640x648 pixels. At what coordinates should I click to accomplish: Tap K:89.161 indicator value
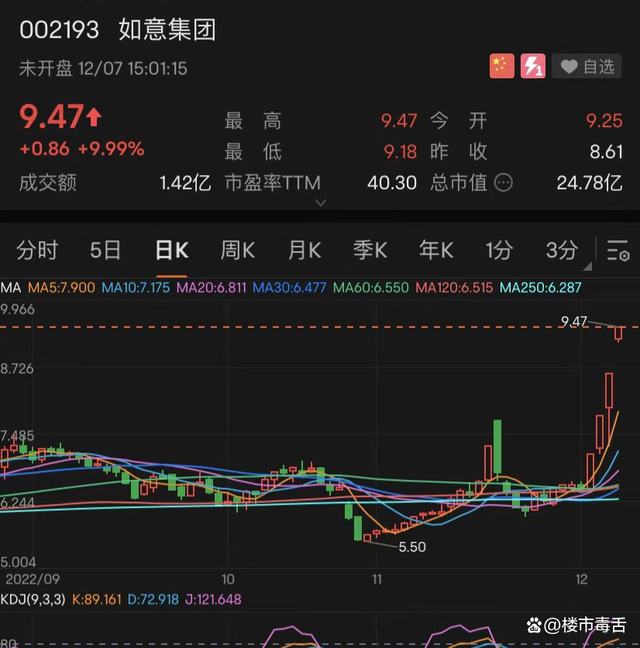point(97,599)
